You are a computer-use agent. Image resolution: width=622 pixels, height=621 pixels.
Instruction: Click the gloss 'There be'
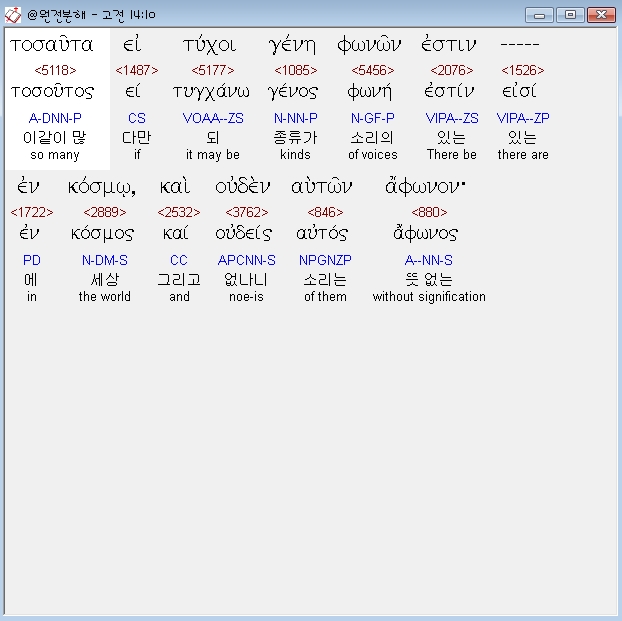[x=452, y=154]
